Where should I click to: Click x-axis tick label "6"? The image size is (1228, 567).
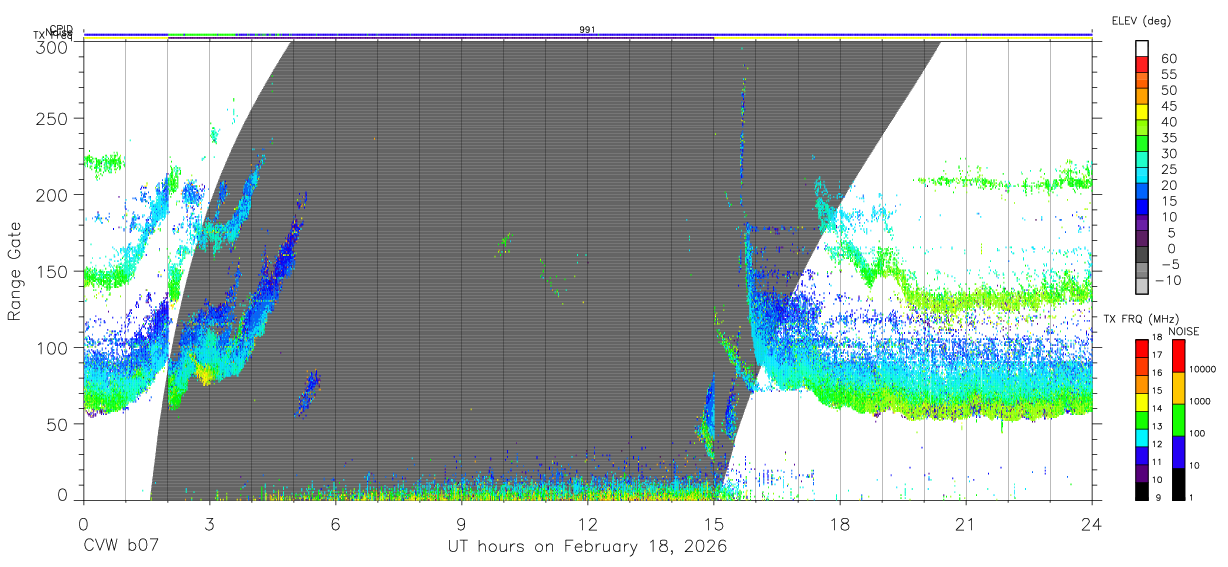(x=335, y=524)
